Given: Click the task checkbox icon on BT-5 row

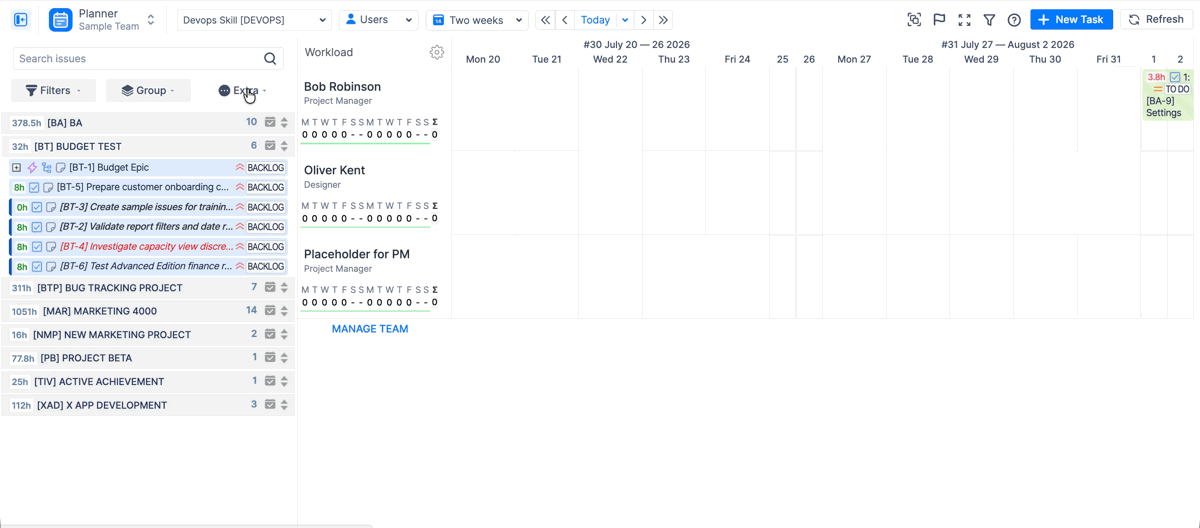Looking at the screenshot, I should click(34, 187).
